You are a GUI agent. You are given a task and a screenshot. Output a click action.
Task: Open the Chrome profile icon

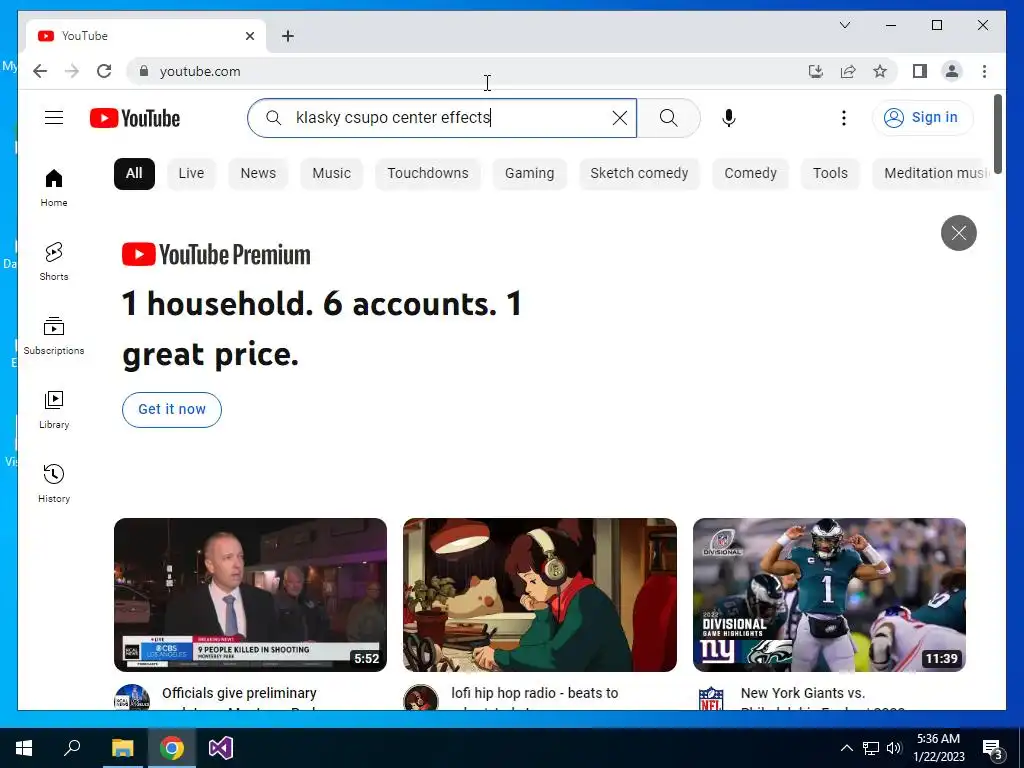952,71
